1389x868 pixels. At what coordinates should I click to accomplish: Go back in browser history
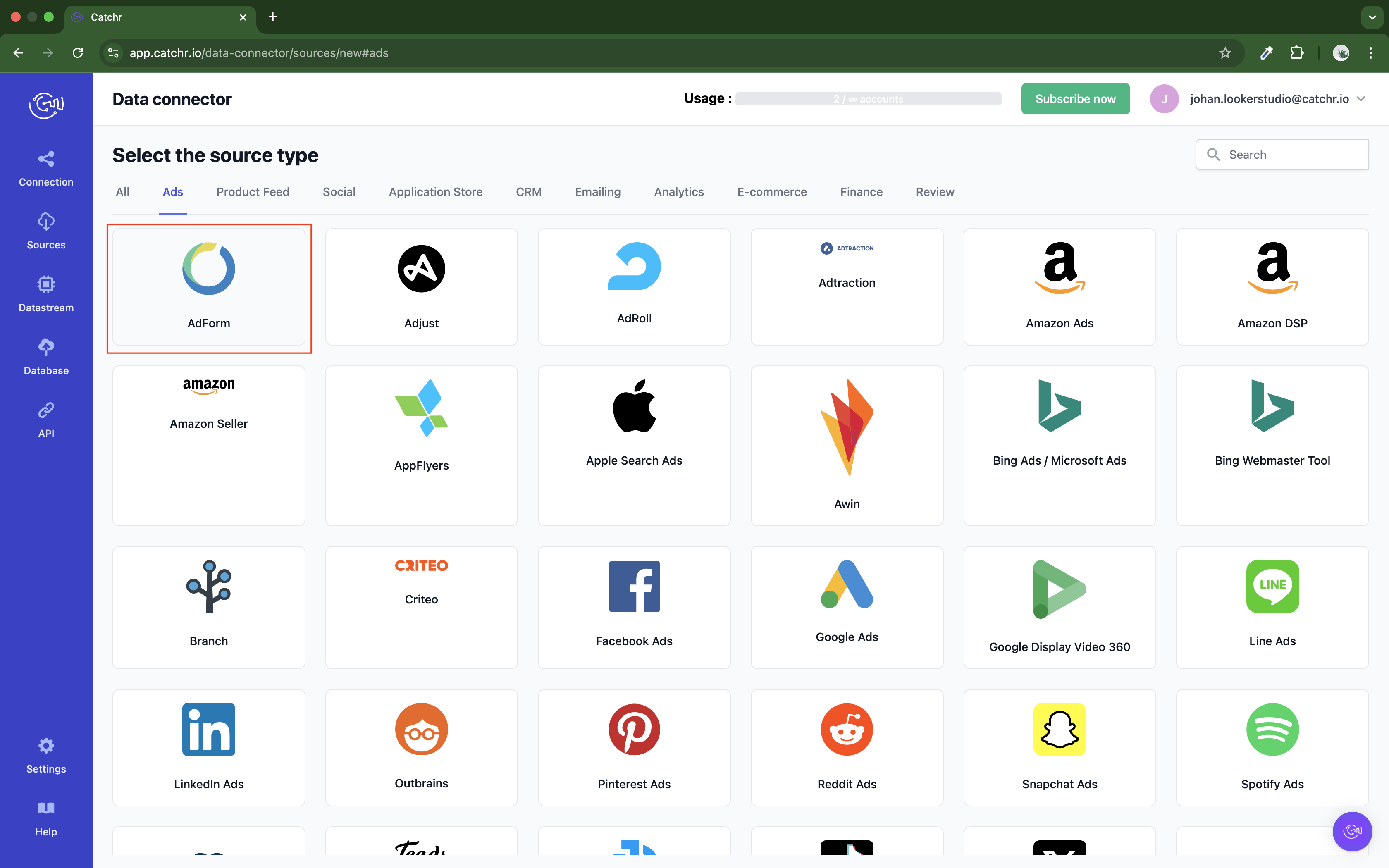point(18,53)
